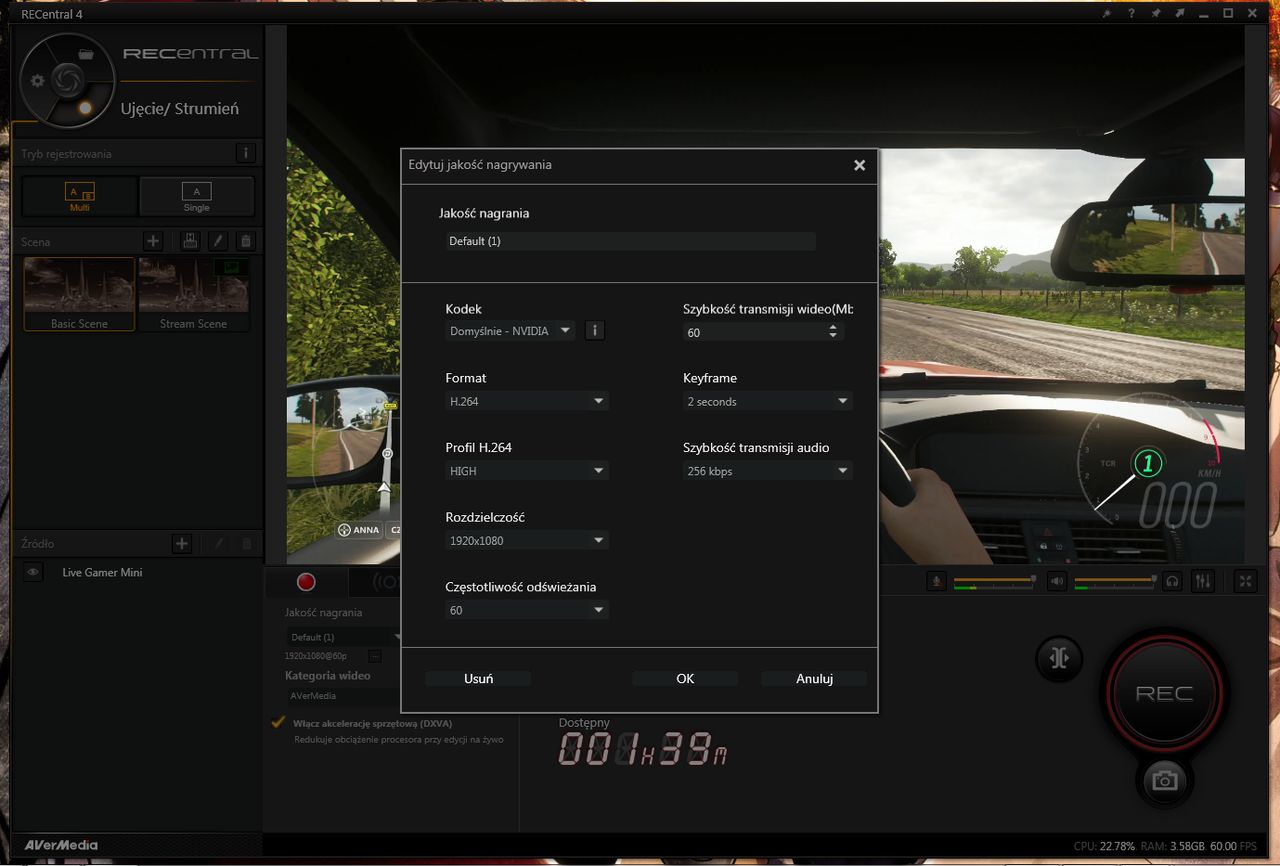Click the Anuluj button
The width and height of the screenshot is (1280, 866).
(x=814, y=678)
